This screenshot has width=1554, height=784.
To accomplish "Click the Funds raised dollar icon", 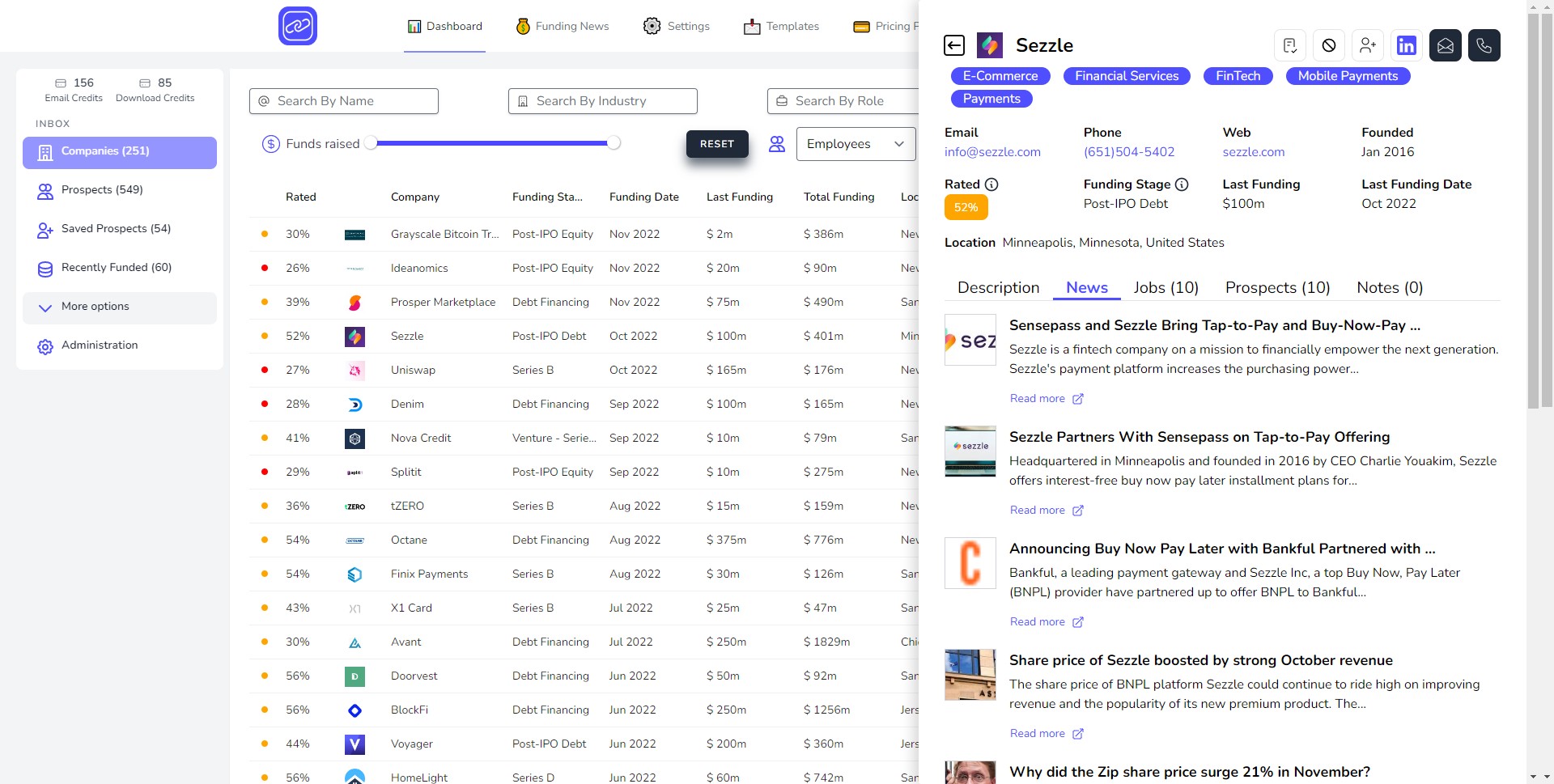I will (x=271, y=144).
